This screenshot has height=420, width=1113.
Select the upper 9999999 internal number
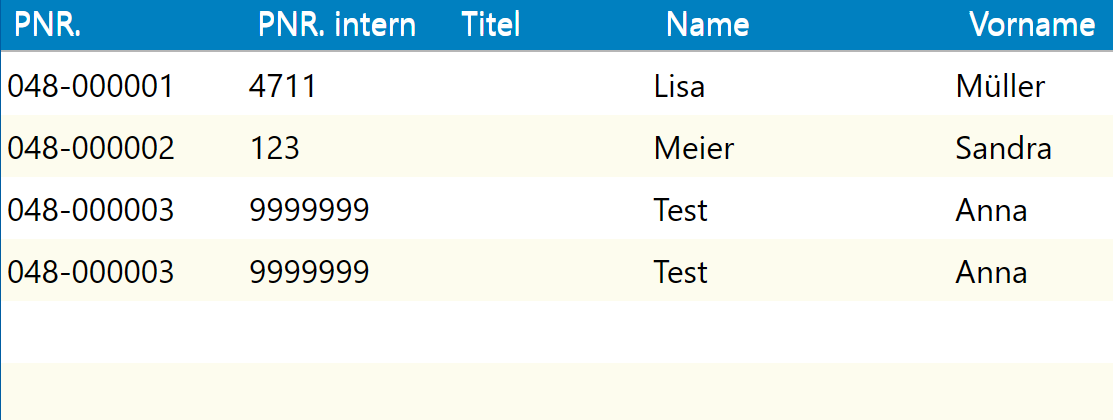pyautogui.click(x=309, y=210)
